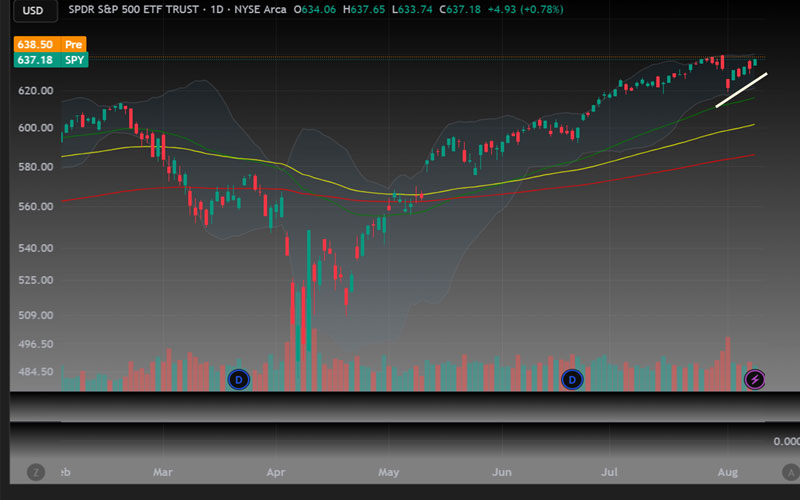Viewport: 800px width, 500px height.
Task: Click the 540.00 price axis label
Action: pos(36,248)
